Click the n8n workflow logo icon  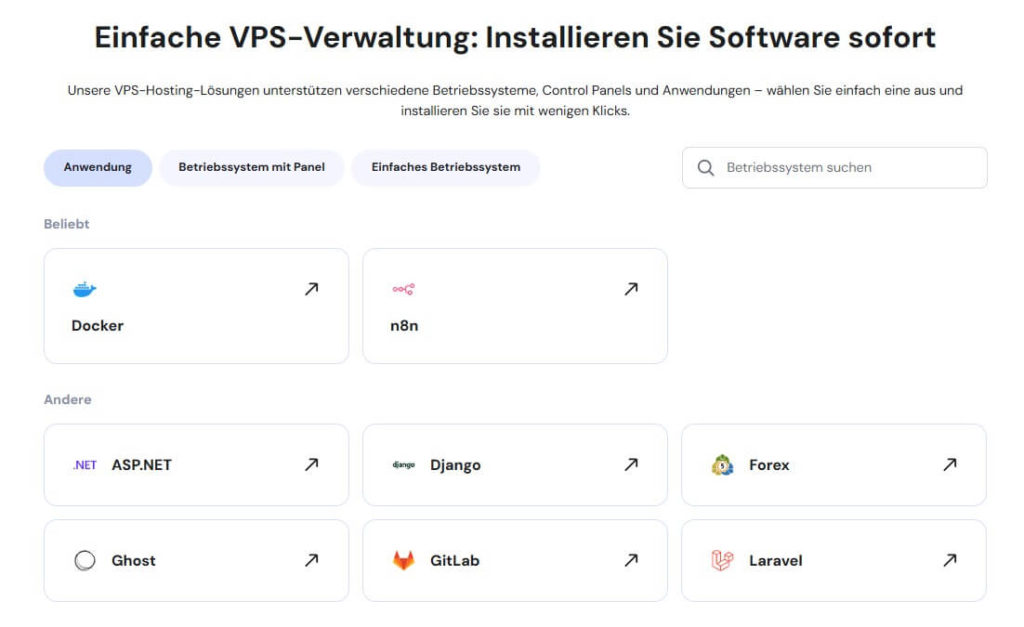[x=403, y=290]
